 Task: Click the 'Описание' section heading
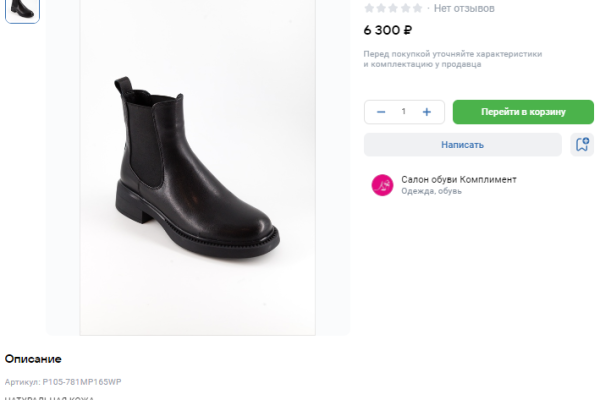click(x=33, y=358)
